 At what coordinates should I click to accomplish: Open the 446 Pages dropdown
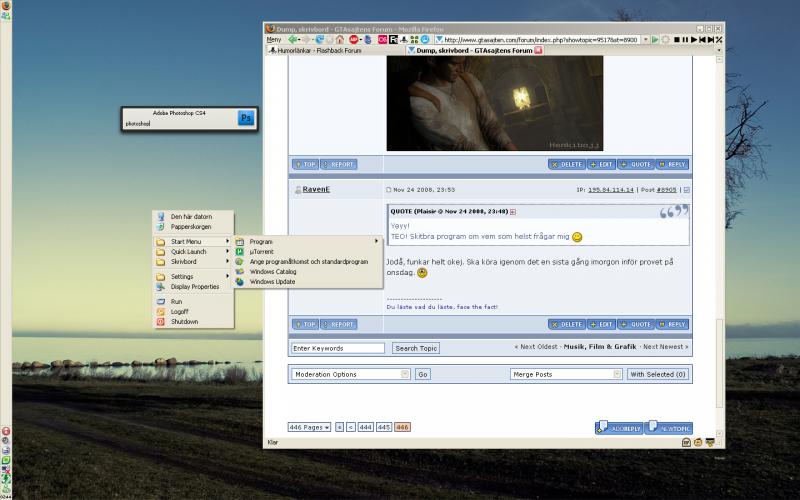coord(309,427)
